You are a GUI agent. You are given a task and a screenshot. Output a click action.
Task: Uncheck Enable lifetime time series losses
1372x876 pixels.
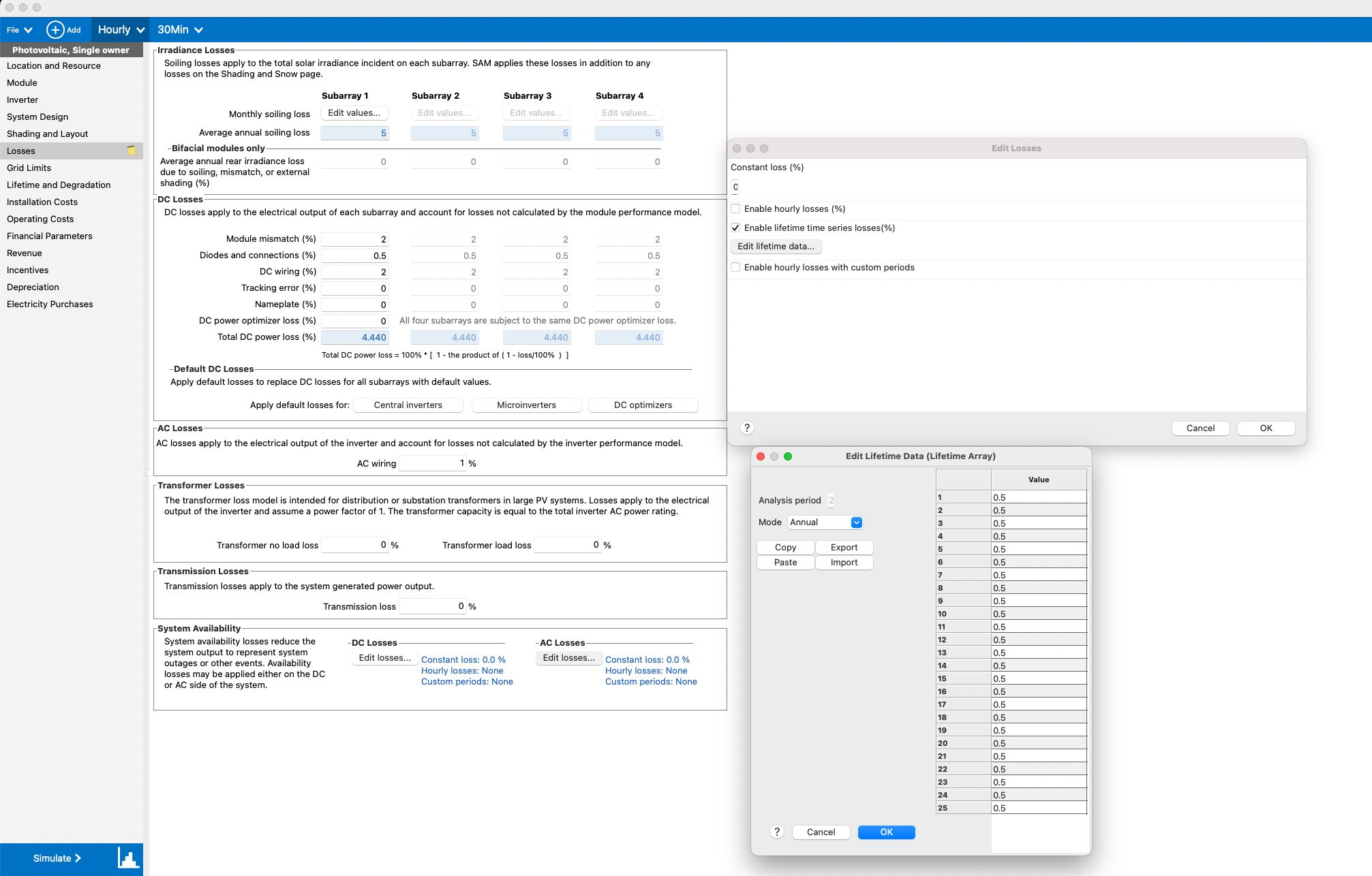point(735,228)
